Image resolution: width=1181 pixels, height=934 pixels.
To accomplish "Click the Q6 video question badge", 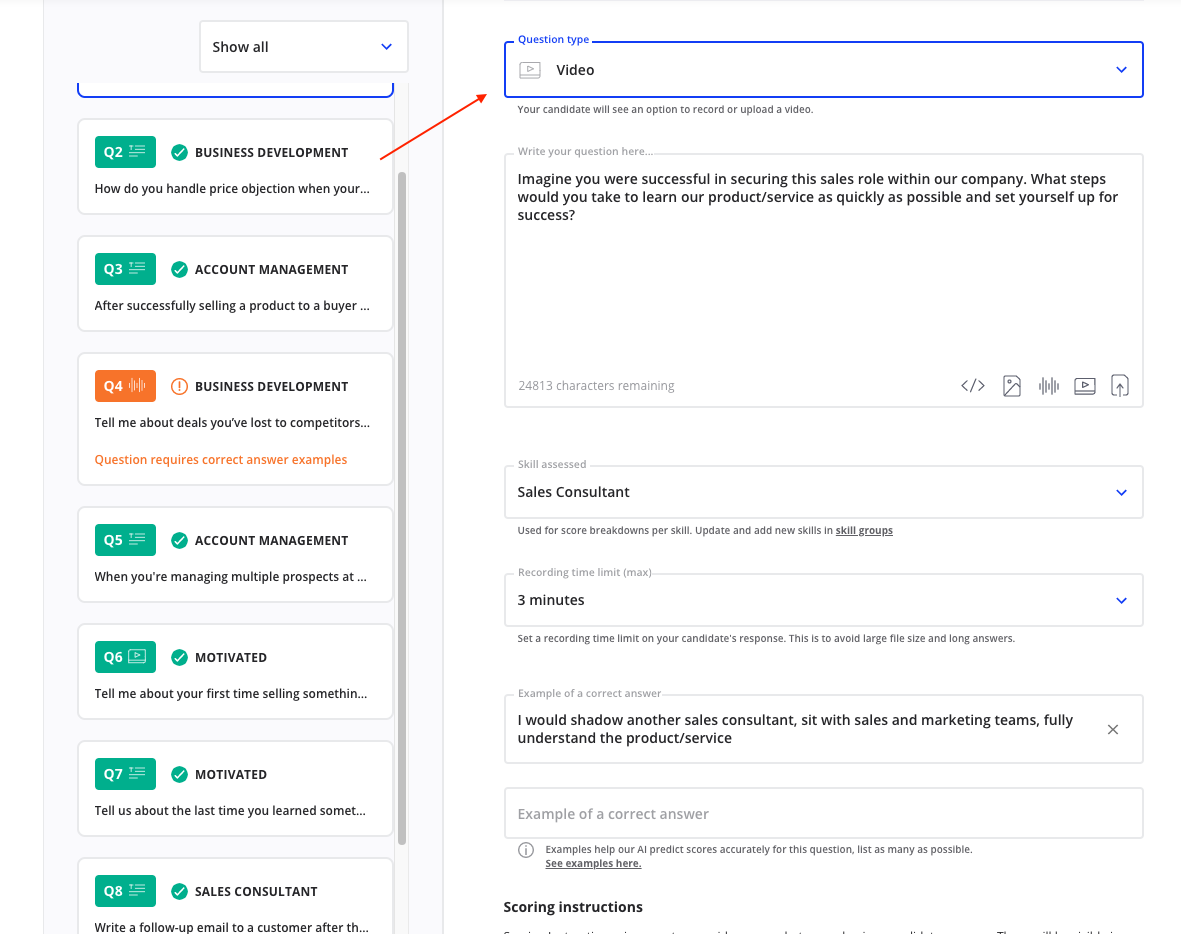I will [x=125, y=657].
